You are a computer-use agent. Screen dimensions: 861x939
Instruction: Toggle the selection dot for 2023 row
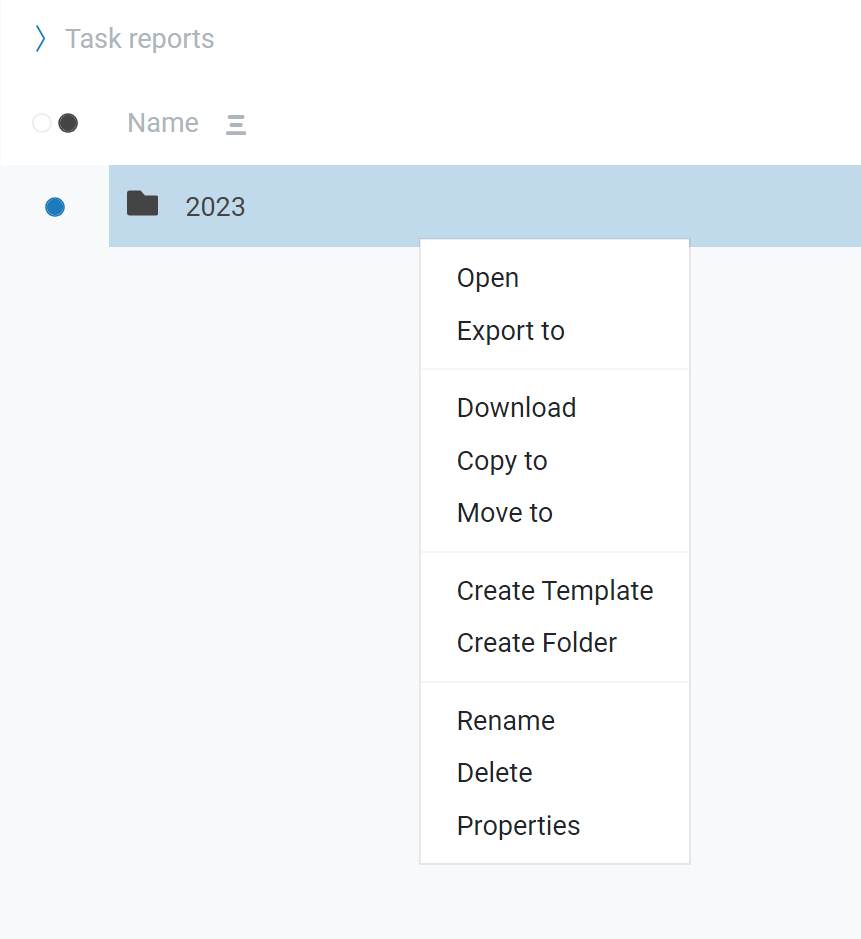[x=55, y=207]
